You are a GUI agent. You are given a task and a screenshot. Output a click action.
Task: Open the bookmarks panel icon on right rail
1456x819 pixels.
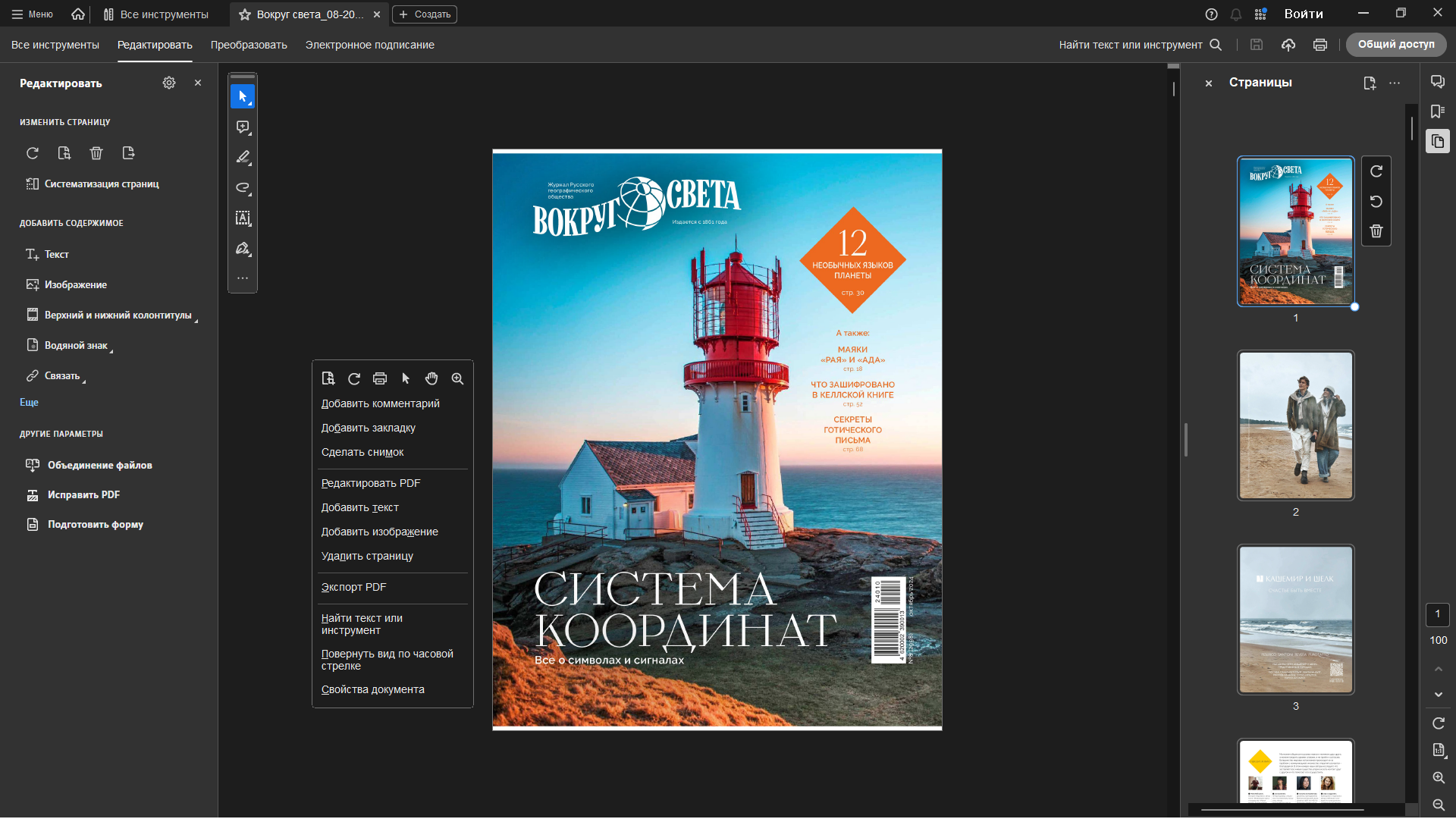(1437, 111)
